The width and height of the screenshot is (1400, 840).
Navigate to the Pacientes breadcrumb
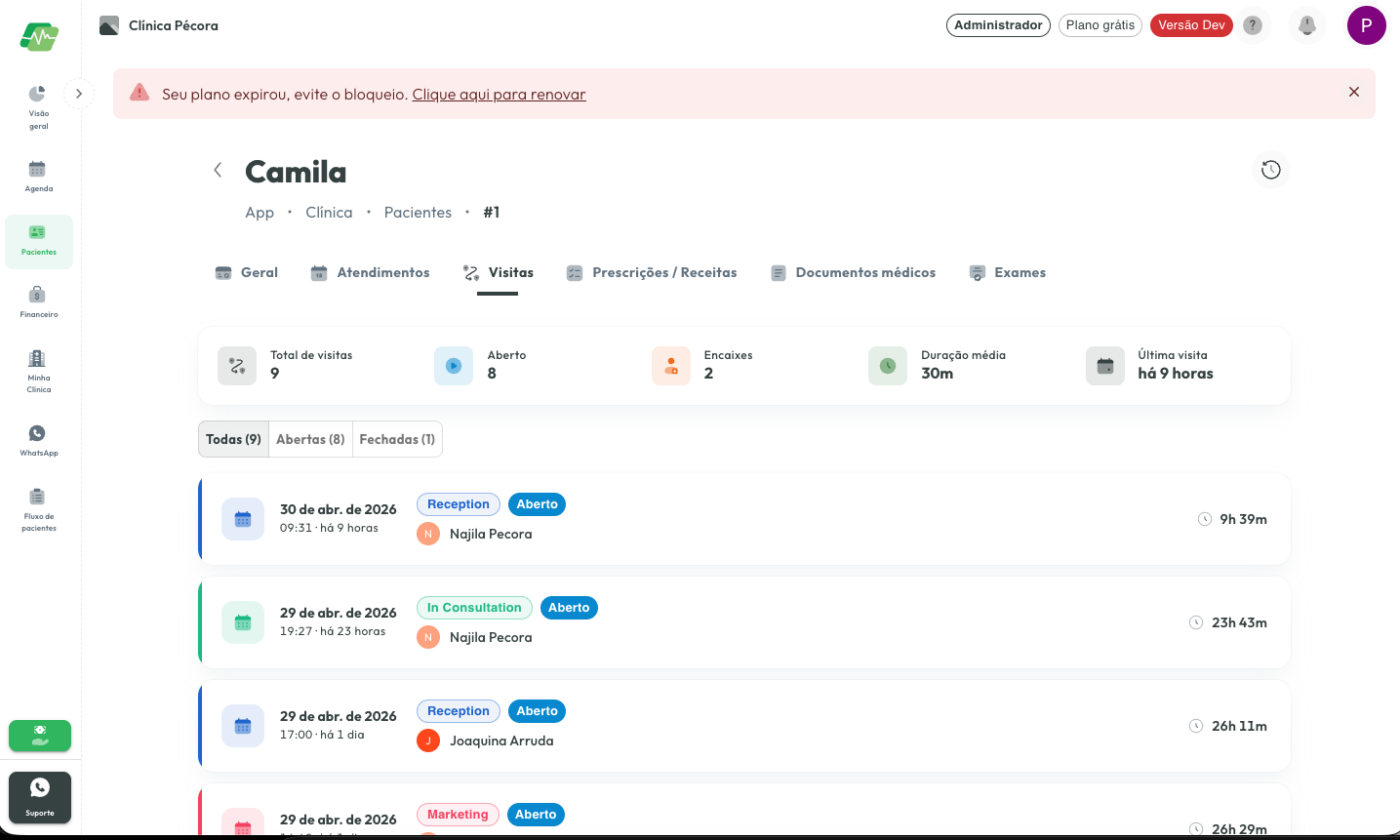point(418,213)
